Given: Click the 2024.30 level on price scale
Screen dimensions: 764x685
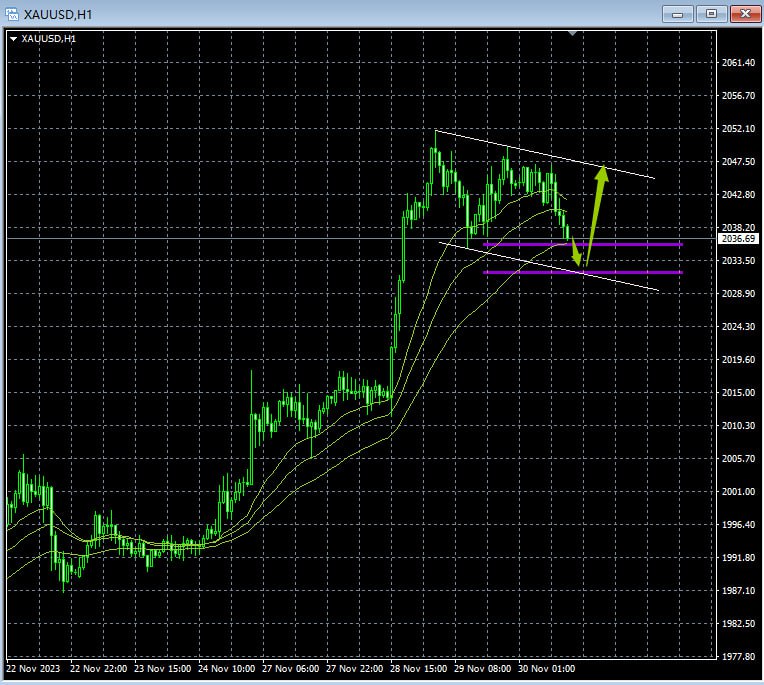Looking at the screenshot, I should [x=736, y=327].
